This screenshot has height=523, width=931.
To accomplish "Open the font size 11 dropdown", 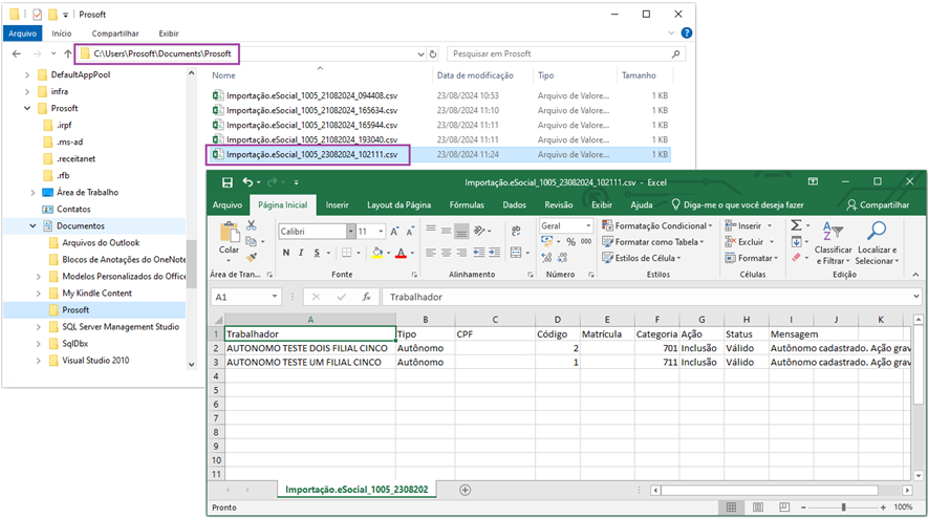I will (x=381, y=232).
